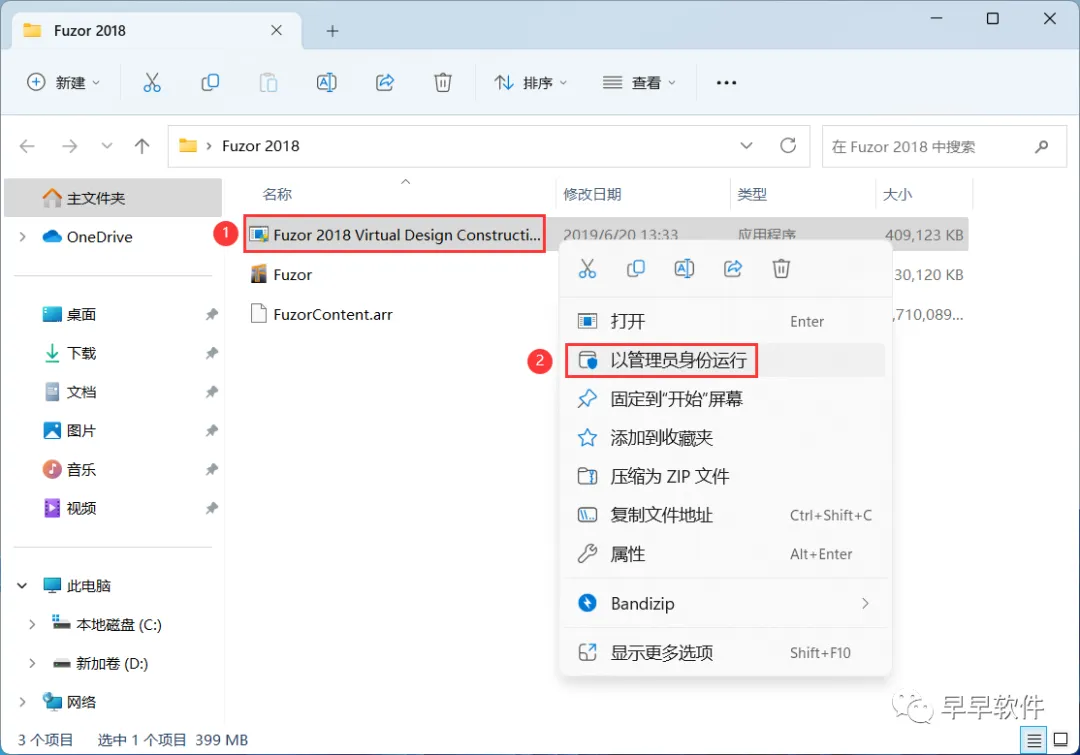Image resolution: width=1080 pixels, height=755 pixels.
Task: Click the toolbar Paste clipboard icon
Action: [x=268, y=83]
